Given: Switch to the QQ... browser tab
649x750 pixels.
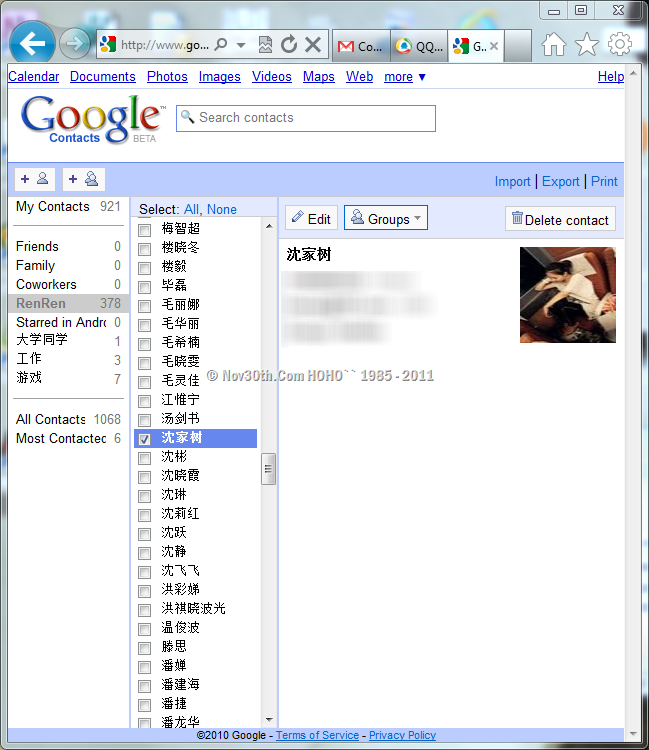Looking at the screenshot, I should tap(419, 46).
